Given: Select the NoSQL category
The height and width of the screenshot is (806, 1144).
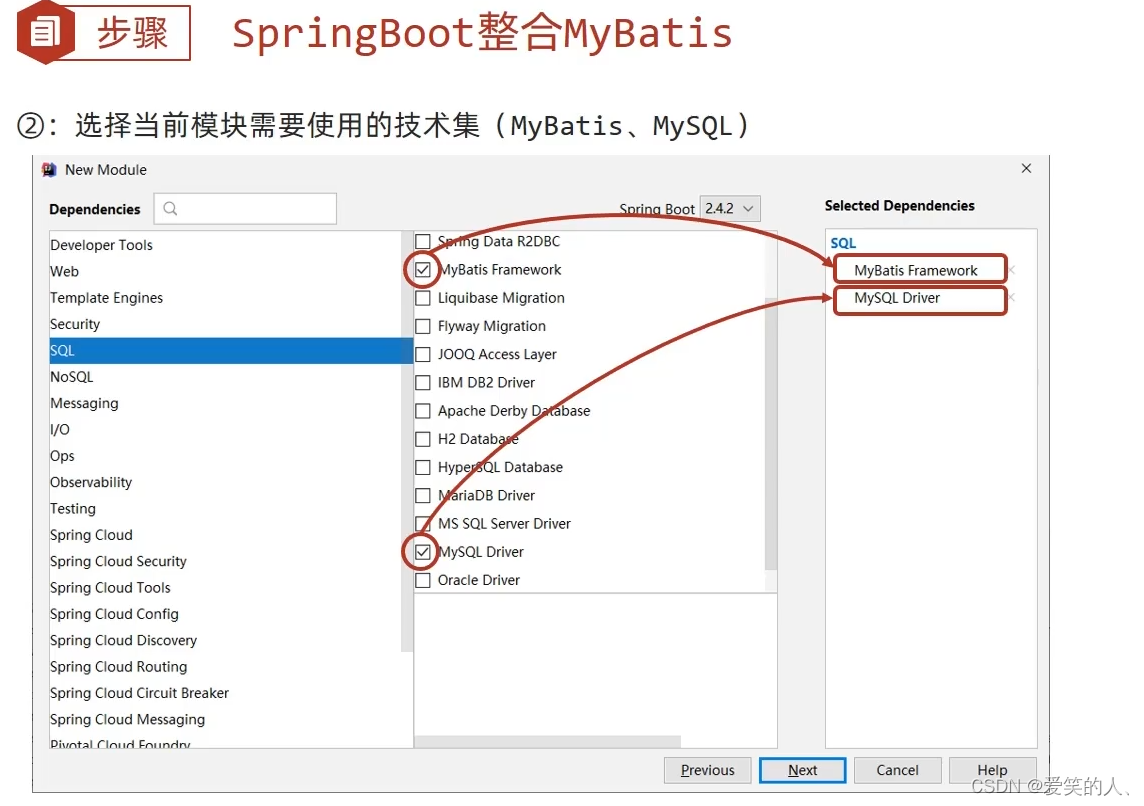Looking at the screenshot, I should coord(71,376).
